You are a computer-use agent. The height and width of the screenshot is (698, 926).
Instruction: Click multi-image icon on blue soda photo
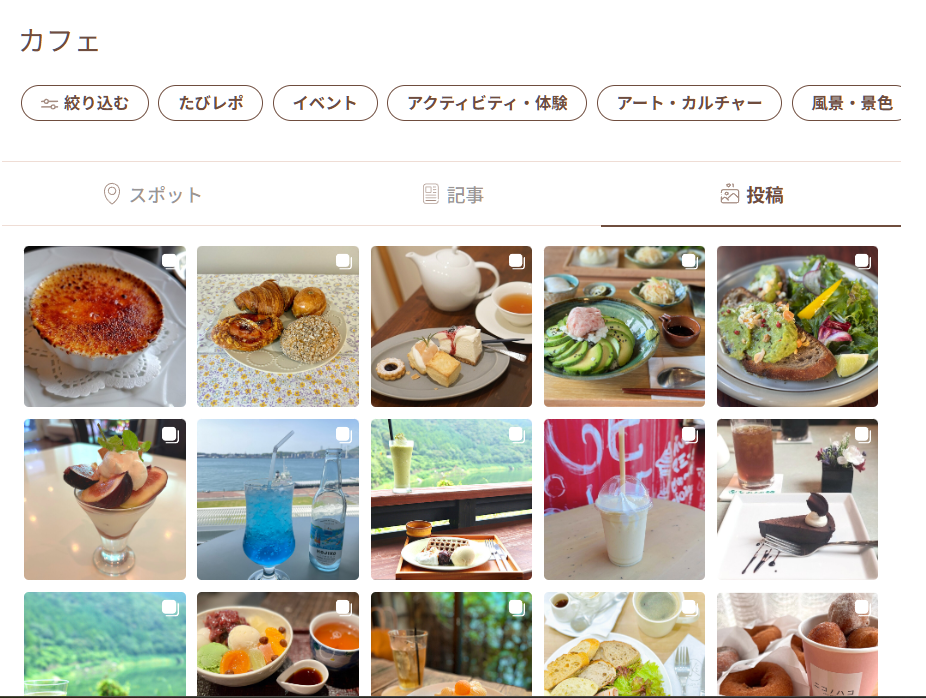pos(343,435)
